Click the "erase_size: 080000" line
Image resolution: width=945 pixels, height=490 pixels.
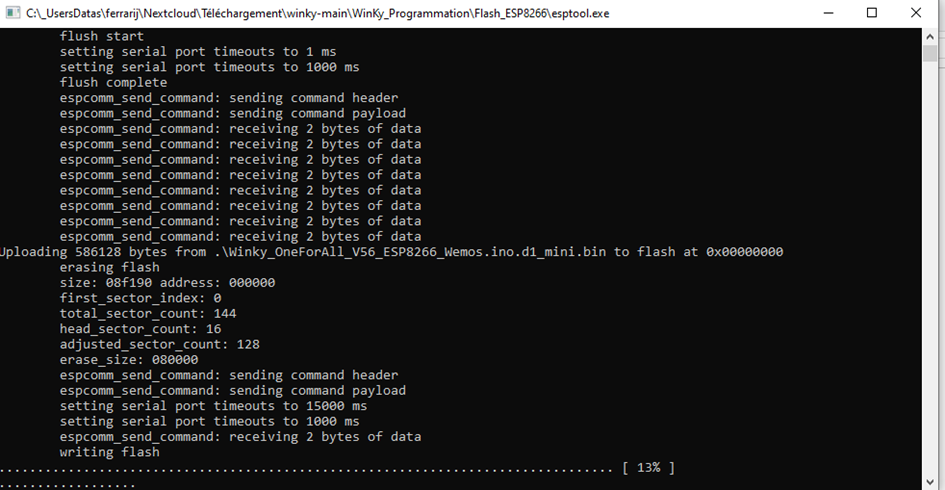[128, 360]
